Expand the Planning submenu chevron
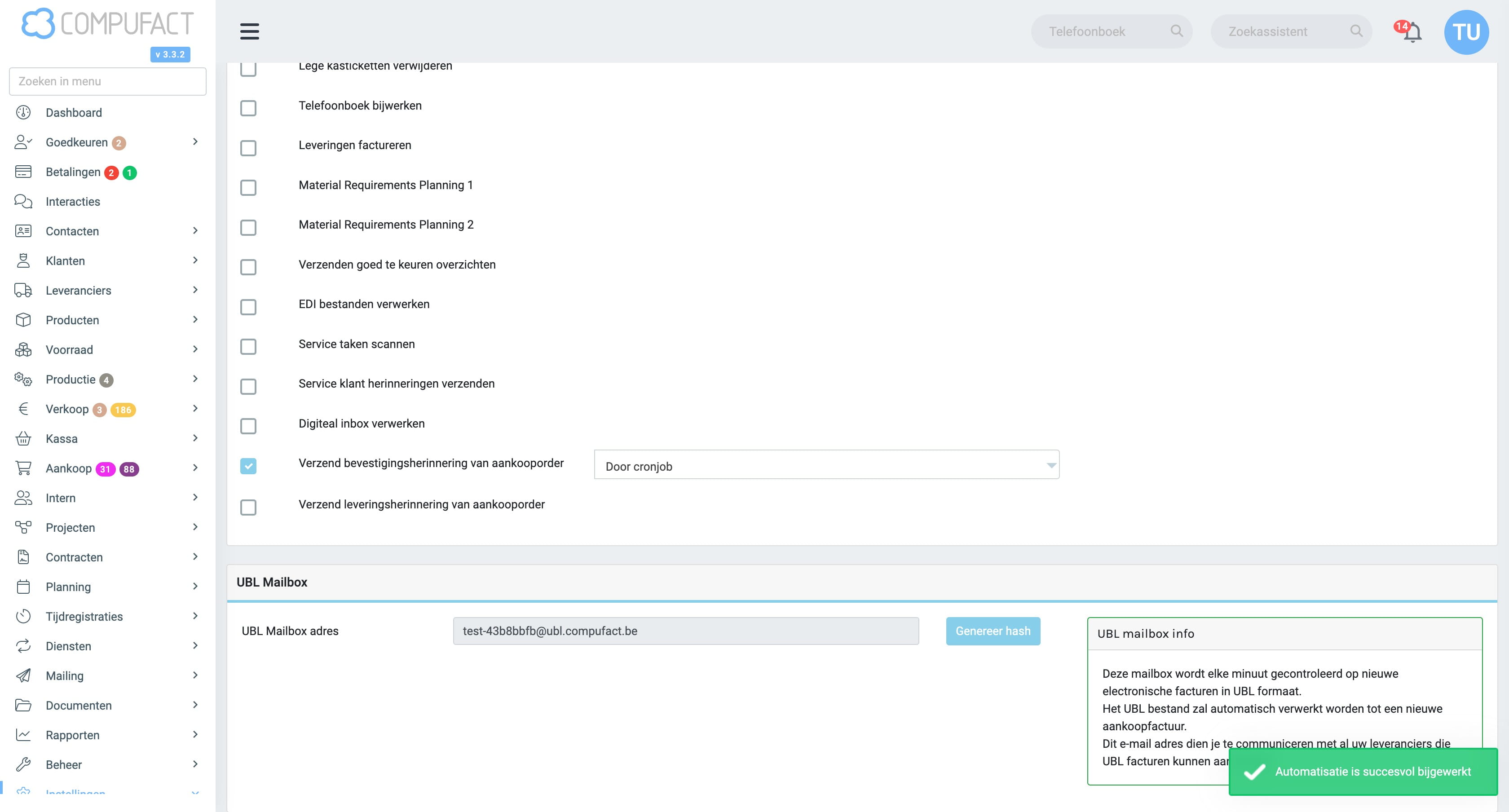 [195, 586]
